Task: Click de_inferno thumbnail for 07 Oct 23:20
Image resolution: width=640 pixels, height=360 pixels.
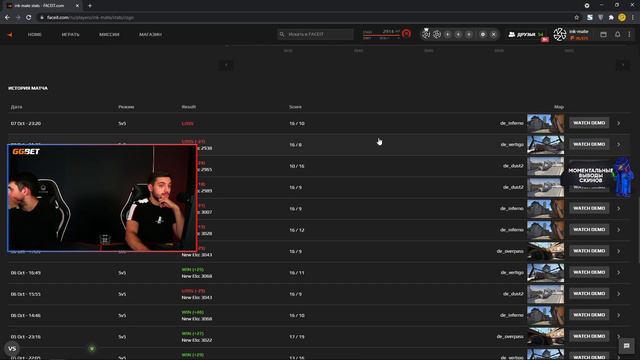Action: click(x=545, y=124)
